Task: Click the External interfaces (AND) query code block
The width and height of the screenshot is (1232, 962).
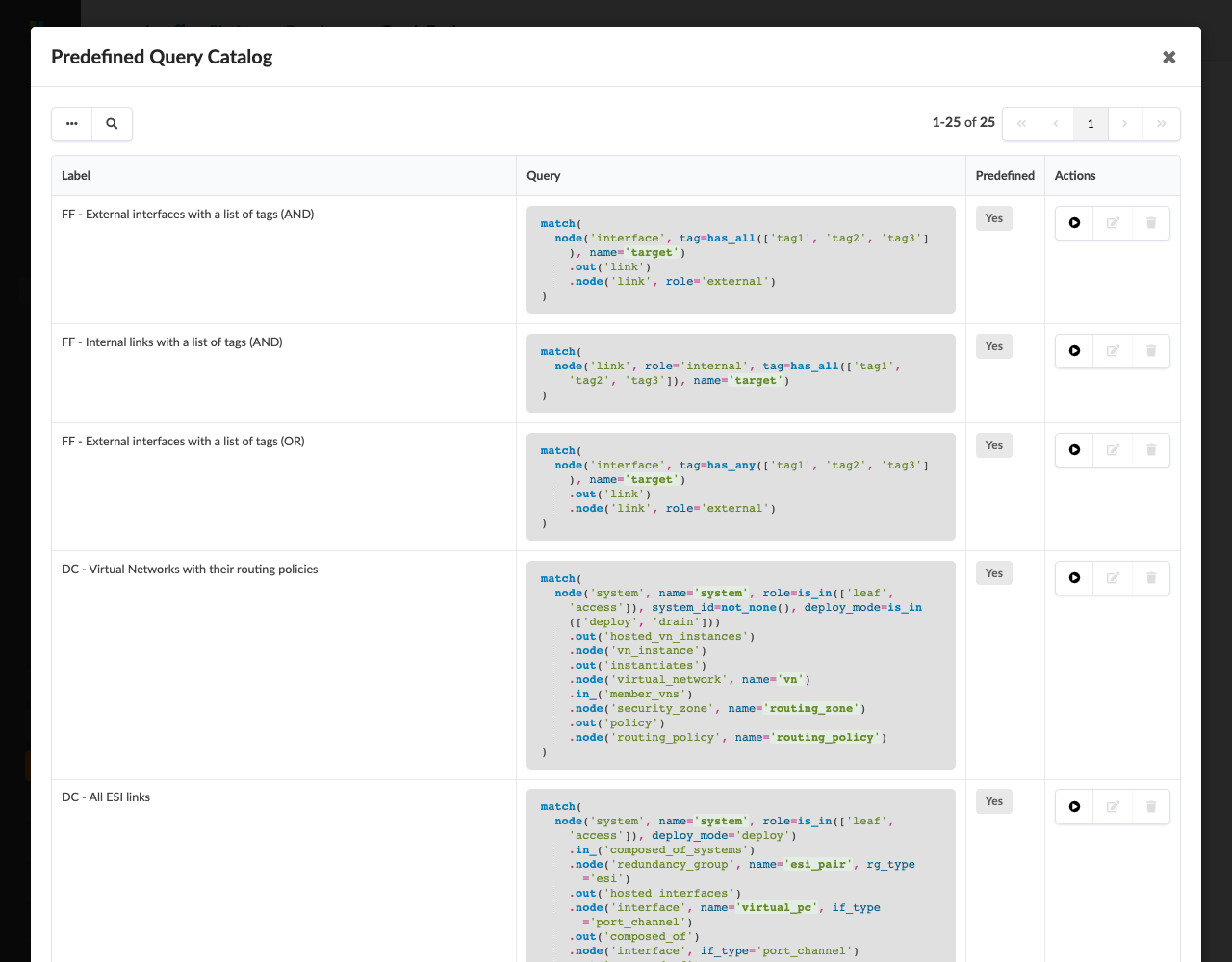Action: pyautogui.click(x=741, y=260)
